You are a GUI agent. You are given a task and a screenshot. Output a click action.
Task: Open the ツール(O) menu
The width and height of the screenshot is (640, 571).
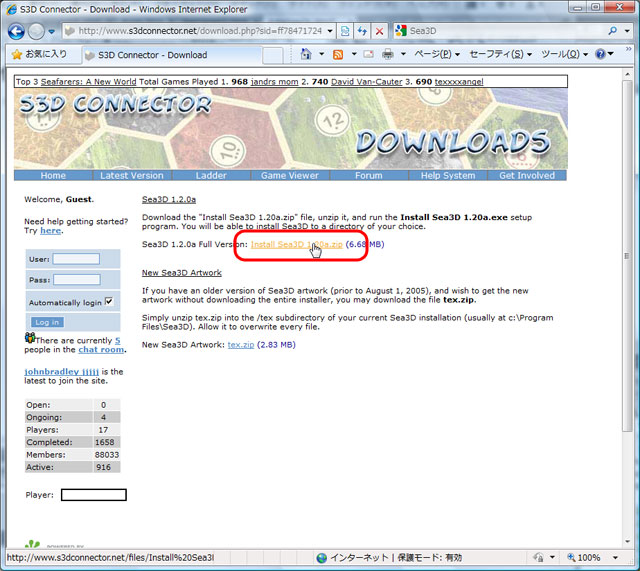pos(564,54)
